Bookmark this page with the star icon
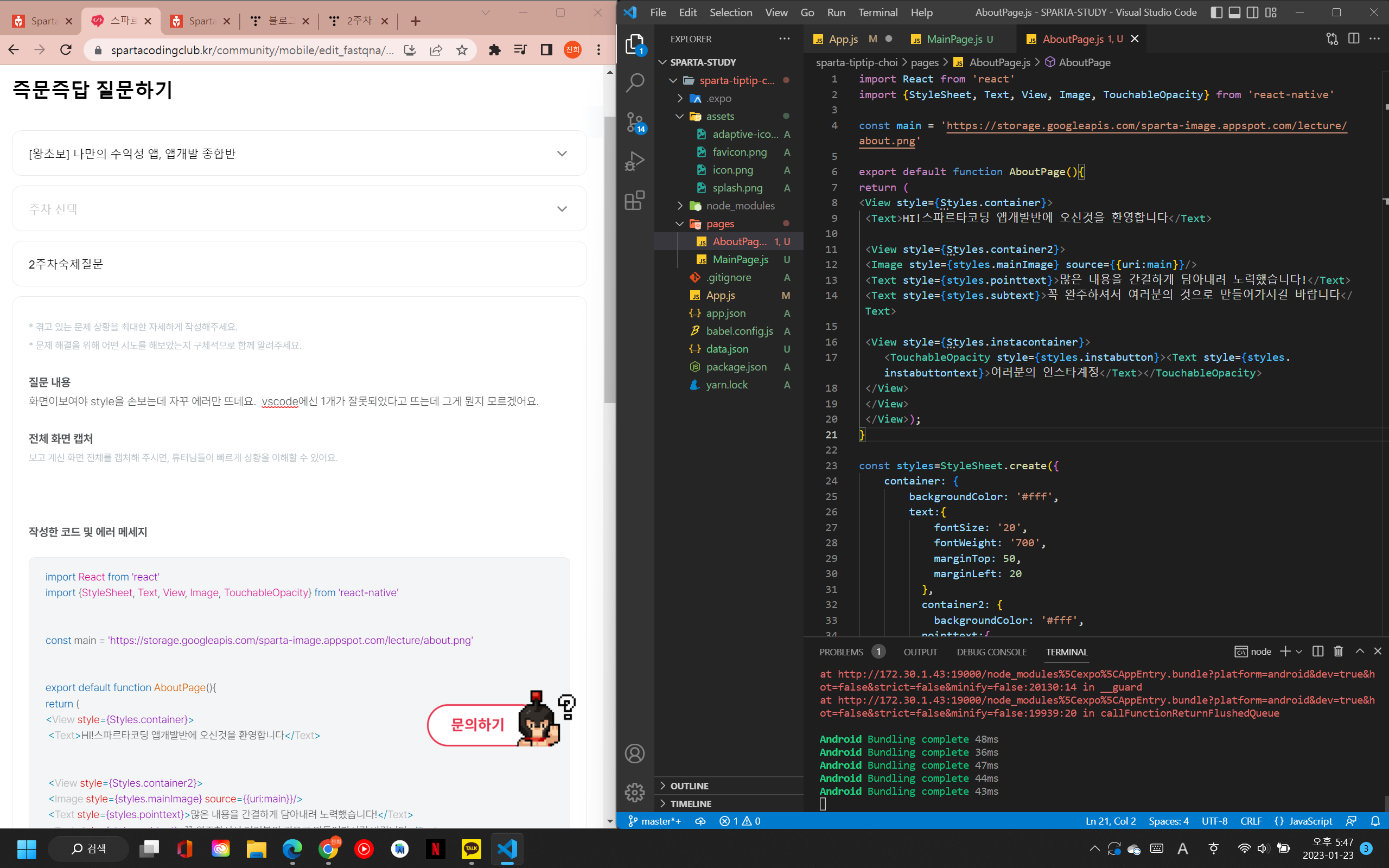 [462, 50]
